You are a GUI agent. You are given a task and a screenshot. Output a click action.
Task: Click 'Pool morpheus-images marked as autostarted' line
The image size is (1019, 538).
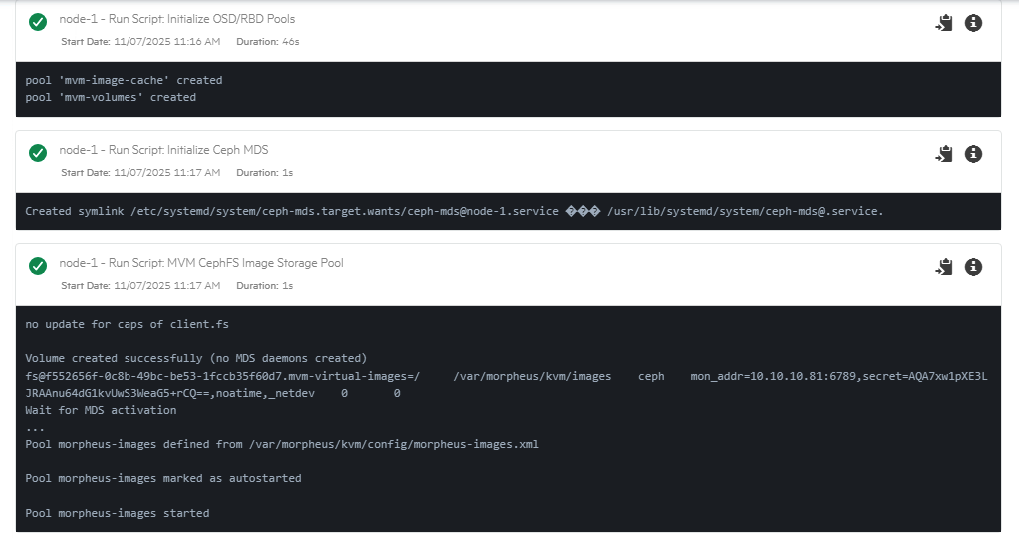tap(163, 478)
